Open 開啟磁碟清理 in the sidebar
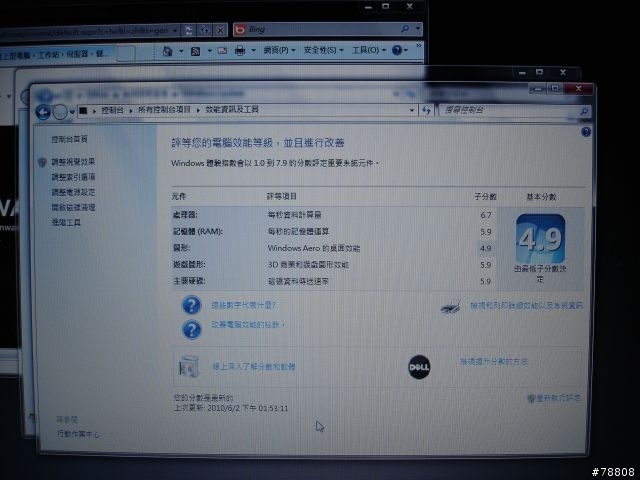 pyautogui.click(x=73, y=207)
